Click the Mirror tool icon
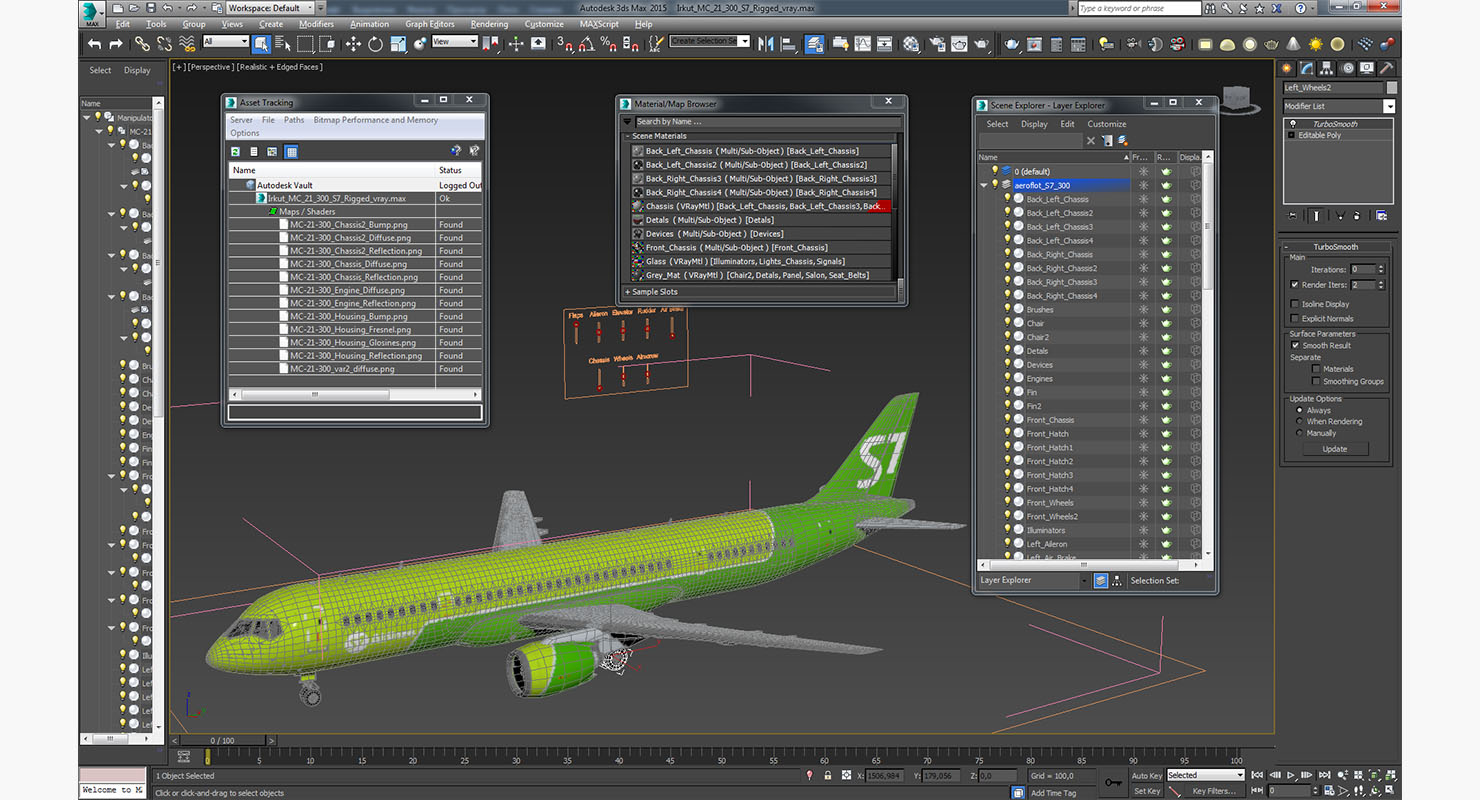The width and height of the screenshot is (1480, 800). 766,44
